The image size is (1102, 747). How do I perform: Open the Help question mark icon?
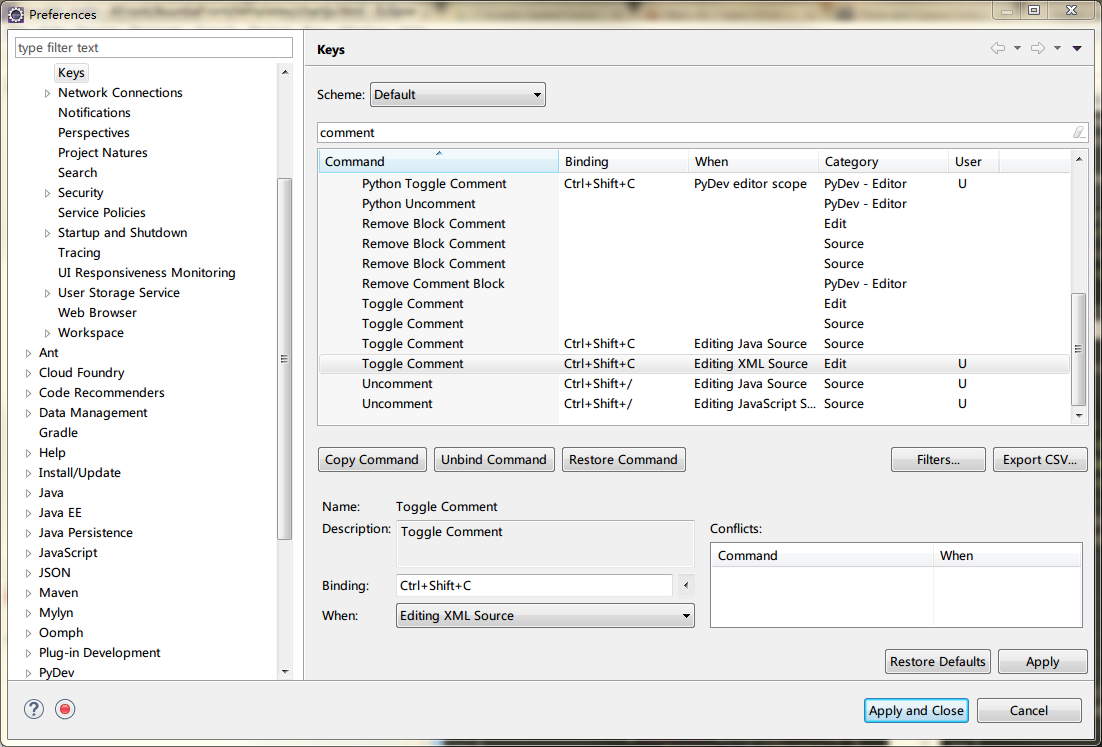click(x=34, y=709)
